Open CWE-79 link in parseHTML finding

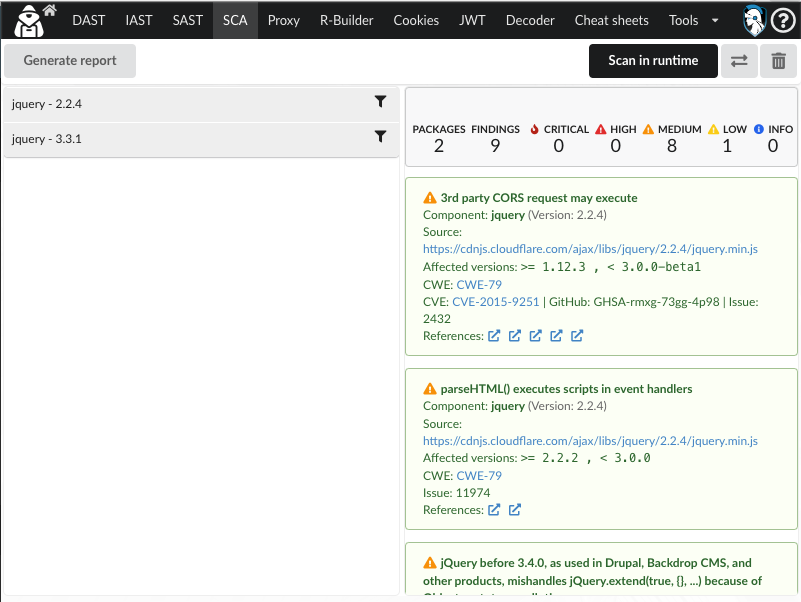(479, 476)
